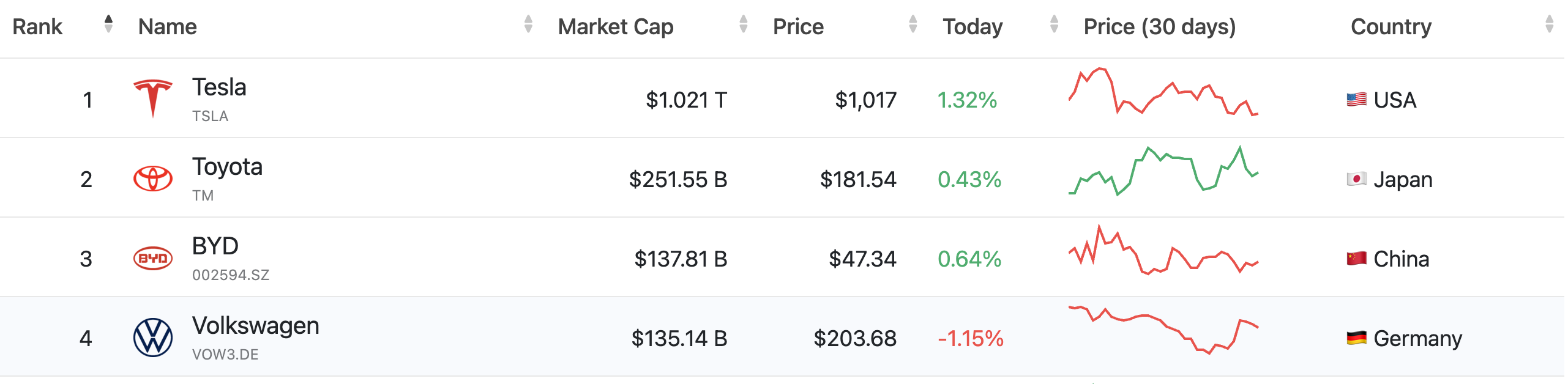Image resolution: width=1568 pixels, height=384 pixels.
Task: Click the Price (30 days) header
Action: click(x=1159, y=27)
